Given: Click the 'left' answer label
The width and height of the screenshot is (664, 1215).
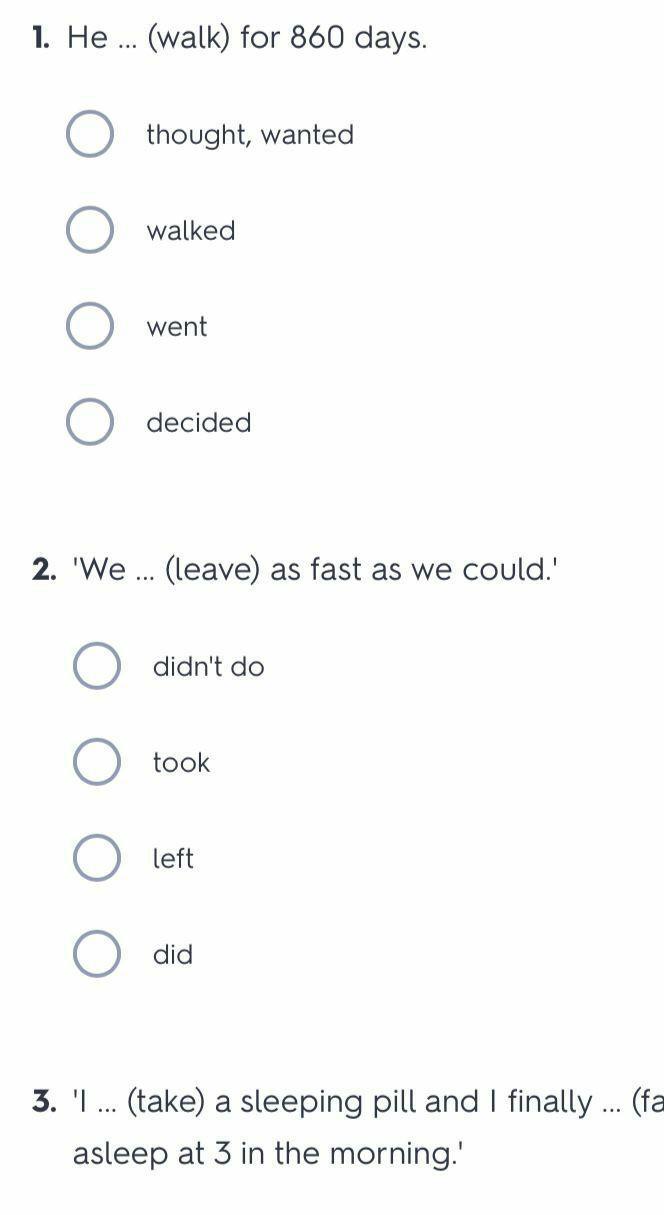Looking at the screenshot, I should (x=173, y=859).
